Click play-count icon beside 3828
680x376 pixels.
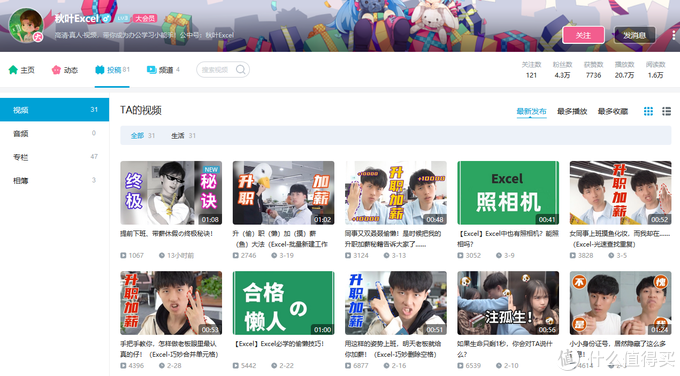click(x=572, y=255)
